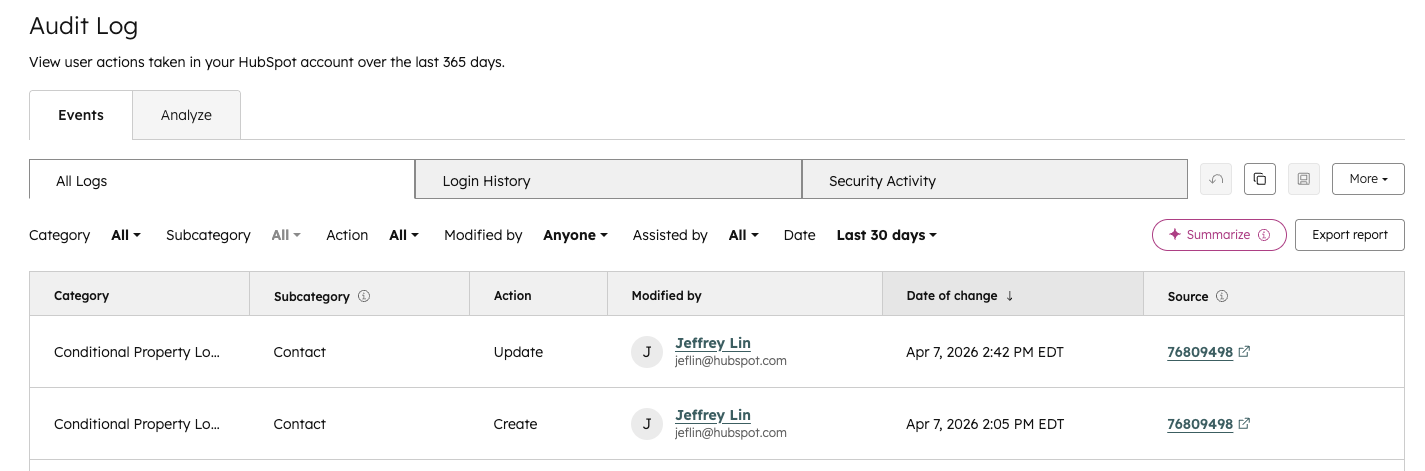The image size is (1425, 471).
Task: Open the Last 30 days date dropdown
Action: (886, 235)
